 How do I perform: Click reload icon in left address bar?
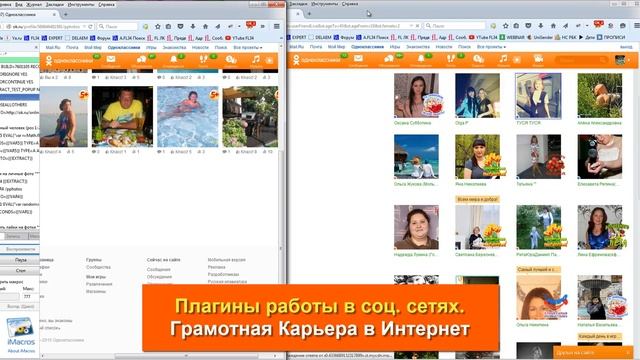pos(90,26)
